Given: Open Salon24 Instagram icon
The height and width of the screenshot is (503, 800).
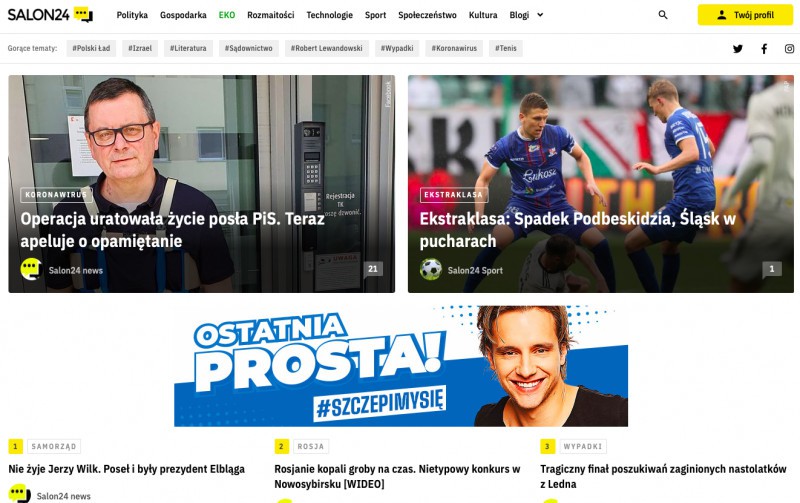Looking at the screenshot, I should coord(789,49).
